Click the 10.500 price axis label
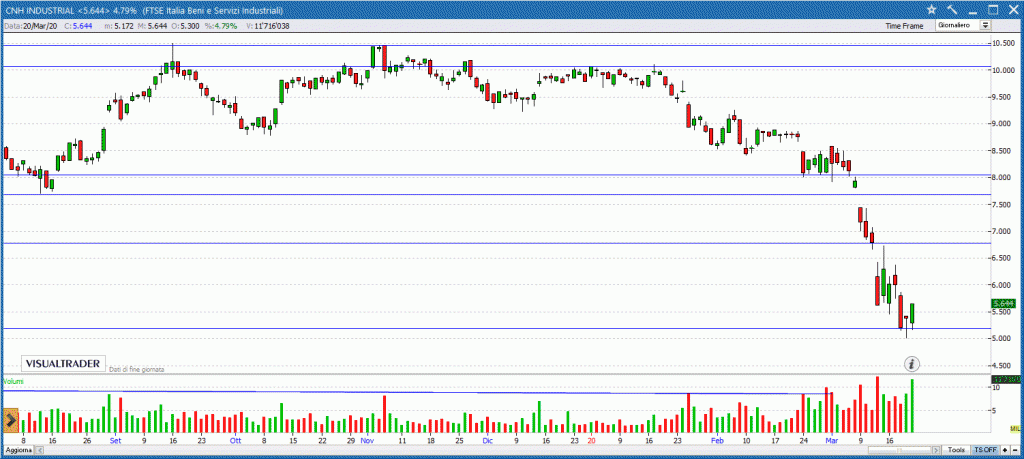1024x459 pixels. point(1002,44)
